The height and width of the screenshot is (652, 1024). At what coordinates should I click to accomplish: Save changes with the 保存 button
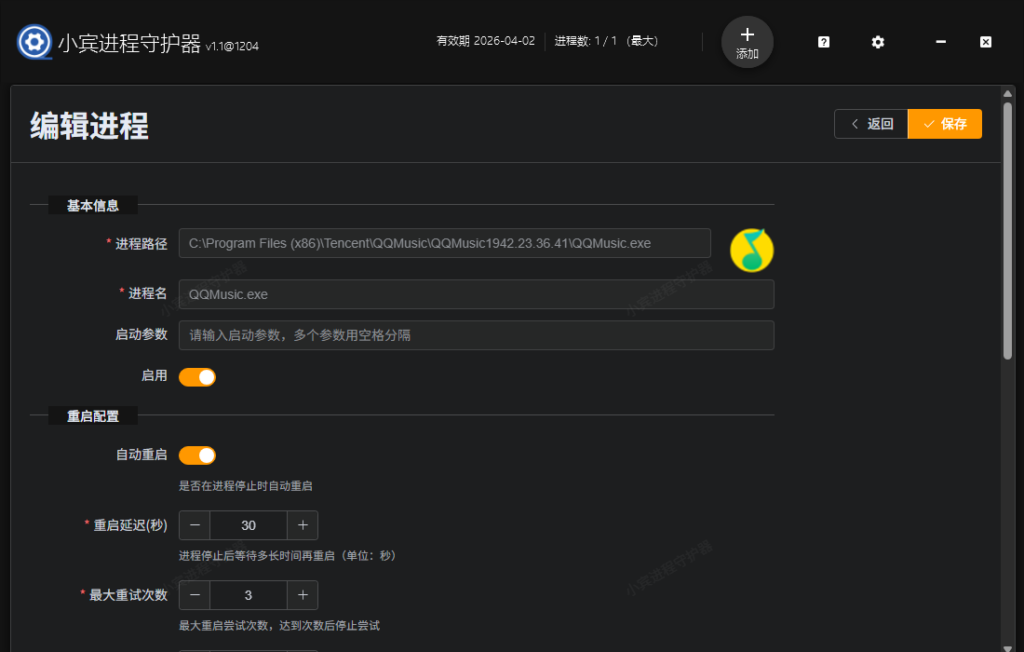pos(944,123)
